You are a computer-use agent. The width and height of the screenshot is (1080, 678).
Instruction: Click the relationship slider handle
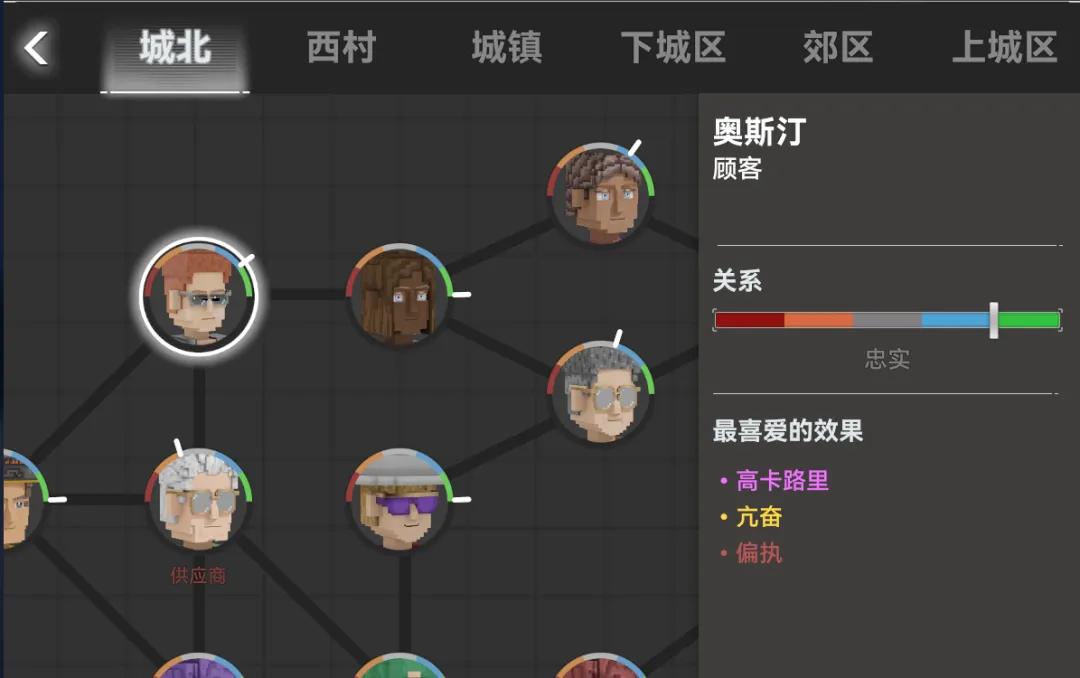pos(993,320)
